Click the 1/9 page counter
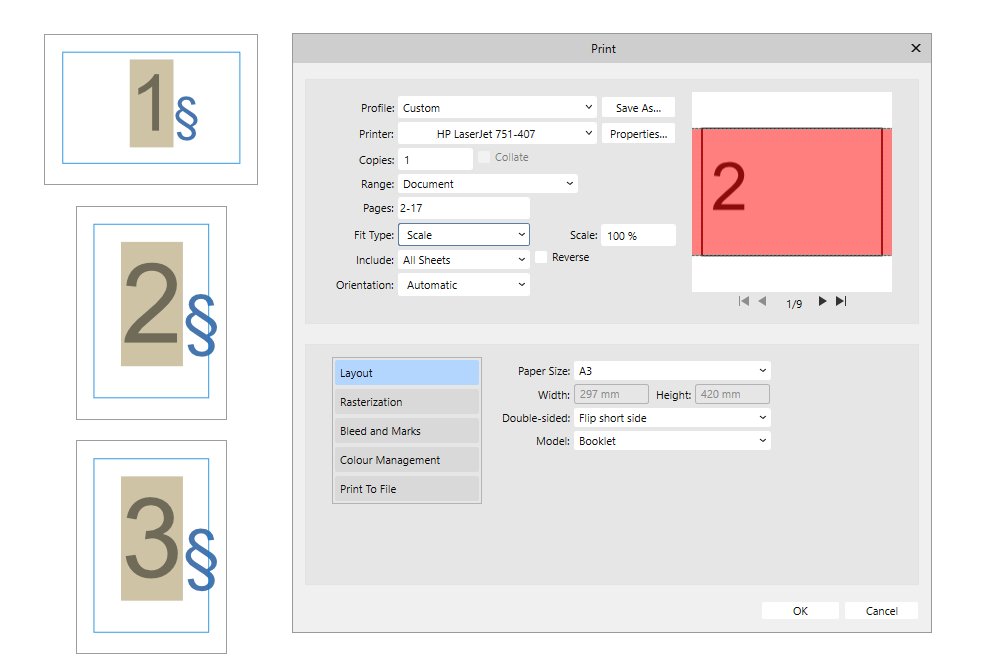This screenshot has height=664, width=981. (794, 304)
